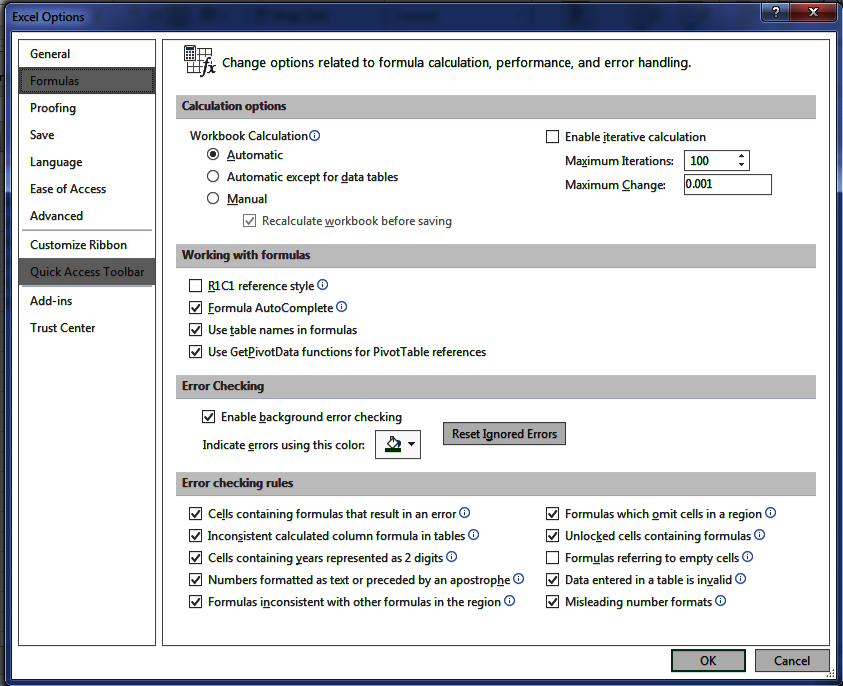Screen dimensions: 843x686
Task: Click info icon for Data entered in table invalid
Action: (x=741, y=579)
